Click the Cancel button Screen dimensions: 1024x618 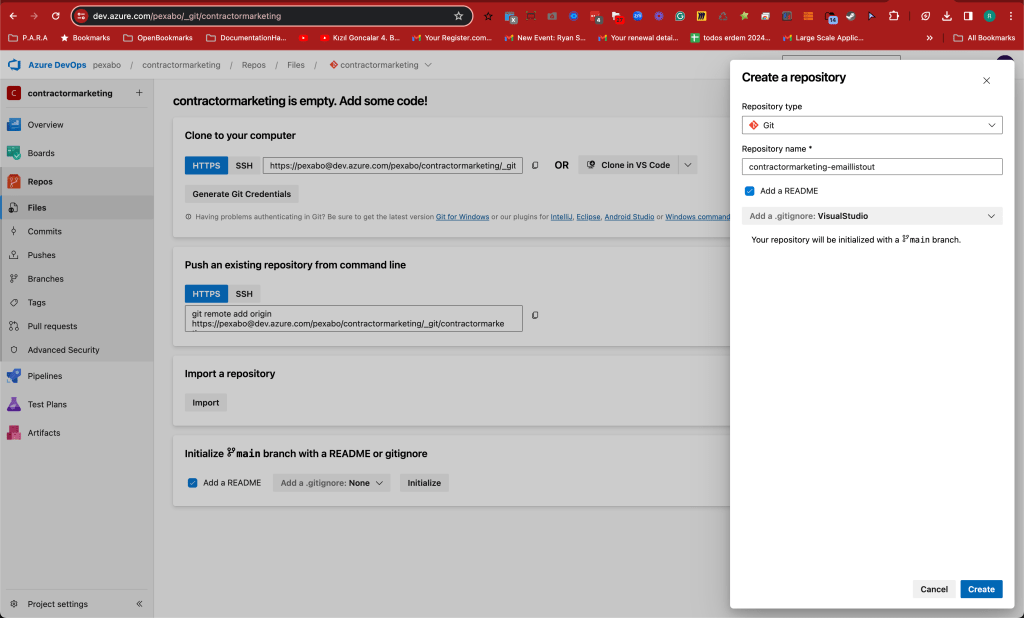[934, 589]
